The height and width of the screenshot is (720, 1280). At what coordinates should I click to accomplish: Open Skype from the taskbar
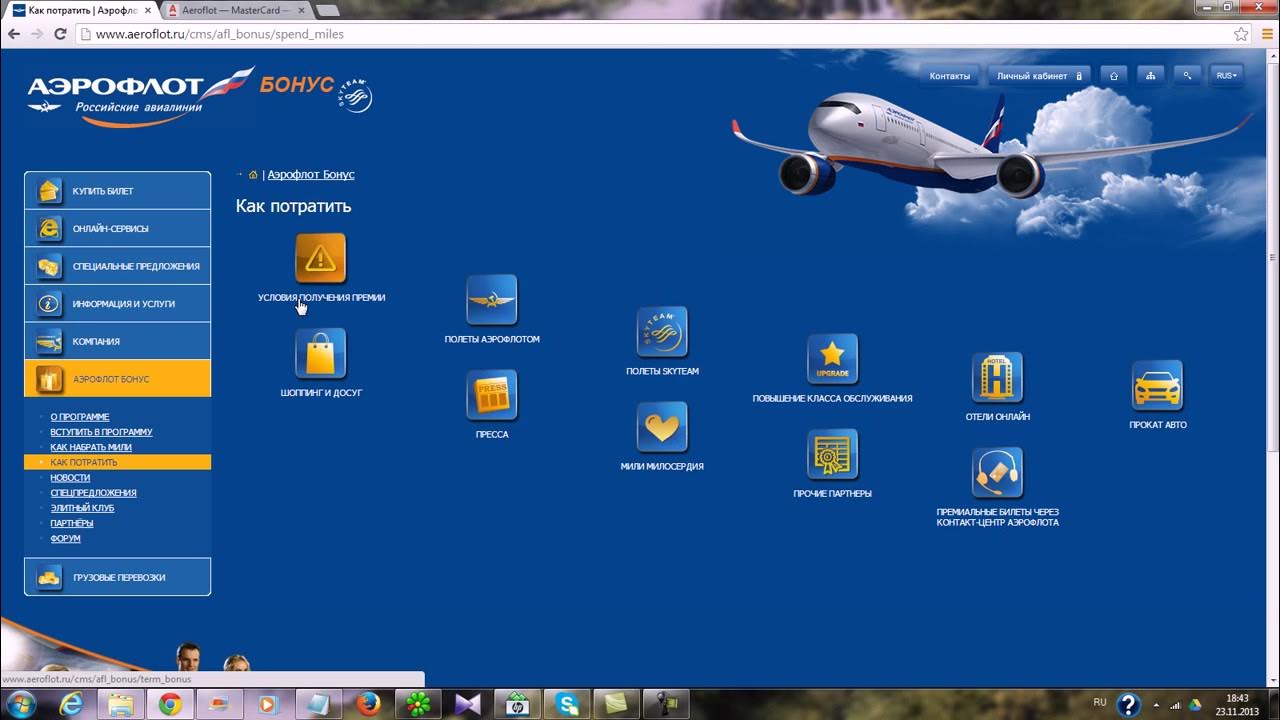[568, 704]
